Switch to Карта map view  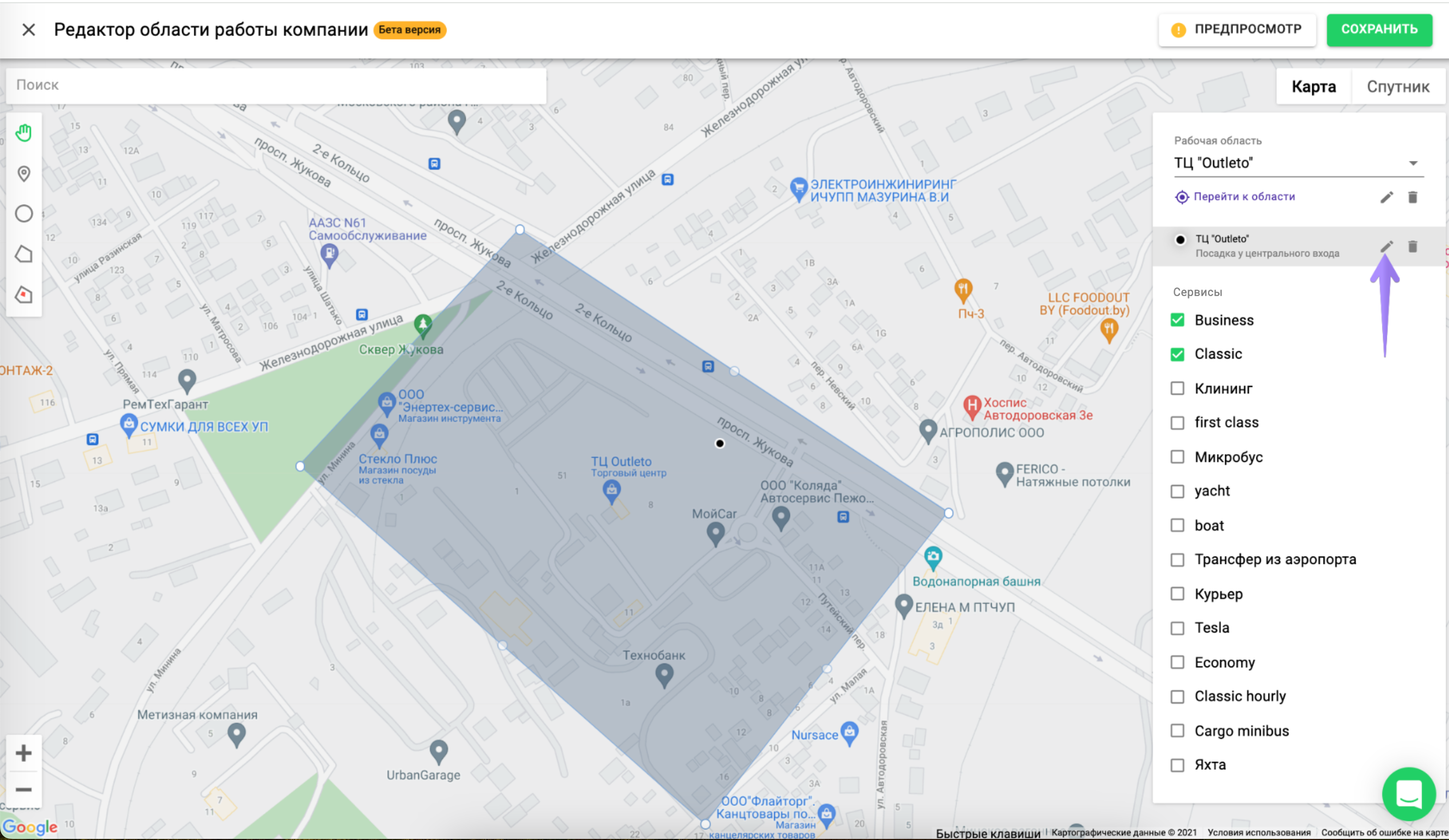(x=1313, y=87)
